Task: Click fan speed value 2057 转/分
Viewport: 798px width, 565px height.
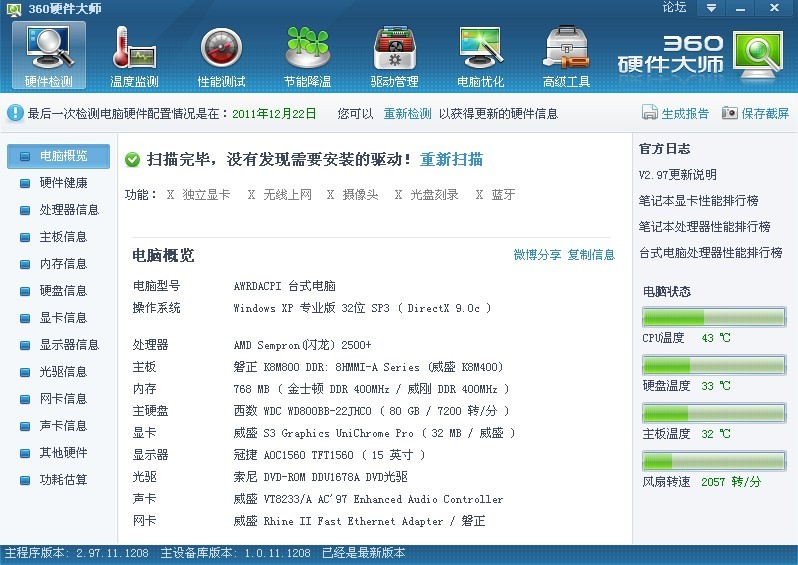Action: tap(730, 482)
